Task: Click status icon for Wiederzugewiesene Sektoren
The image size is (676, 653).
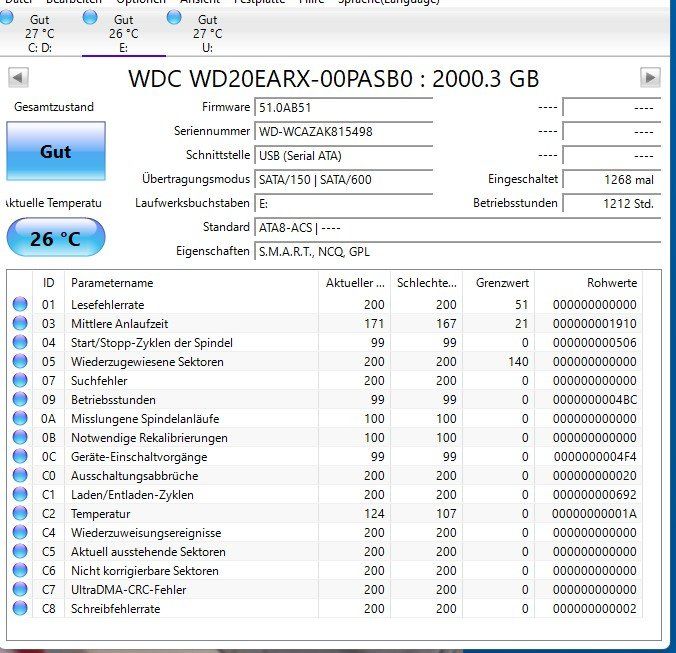Action: point(20,361)
